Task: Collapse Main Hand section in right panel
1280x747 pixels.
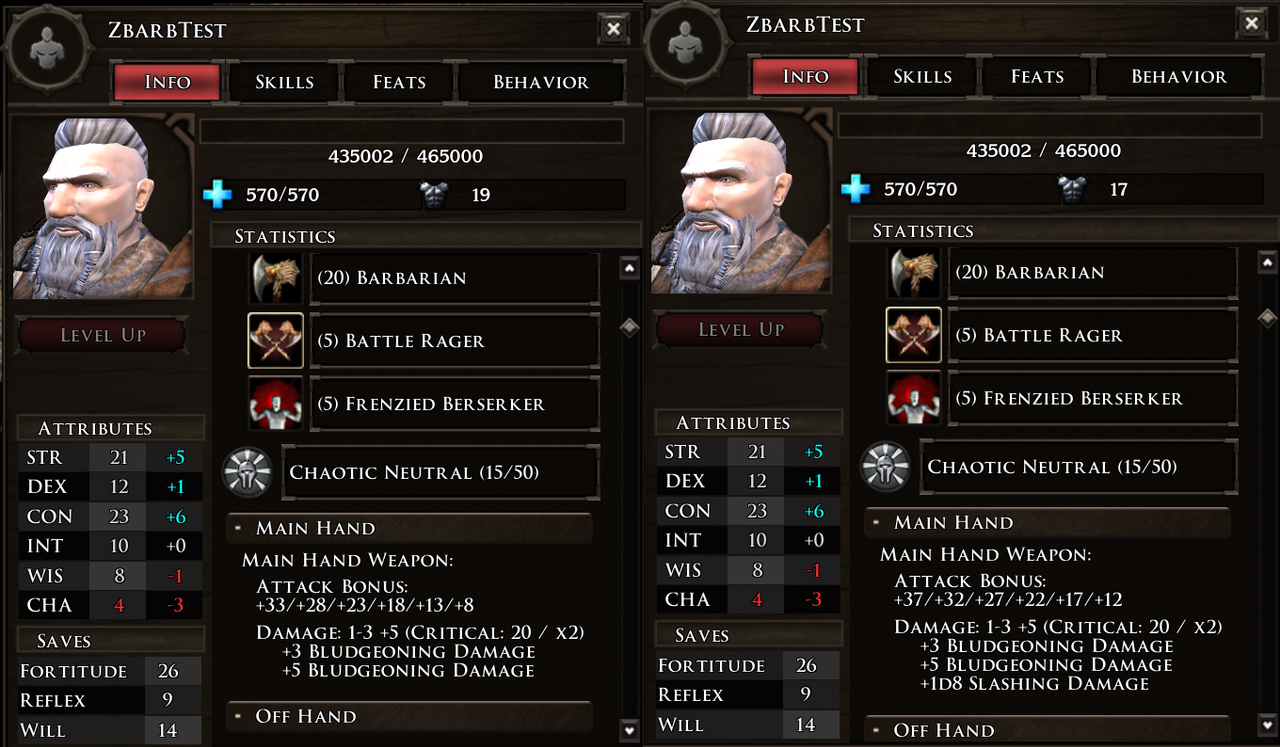Action: tap(875, 522)
